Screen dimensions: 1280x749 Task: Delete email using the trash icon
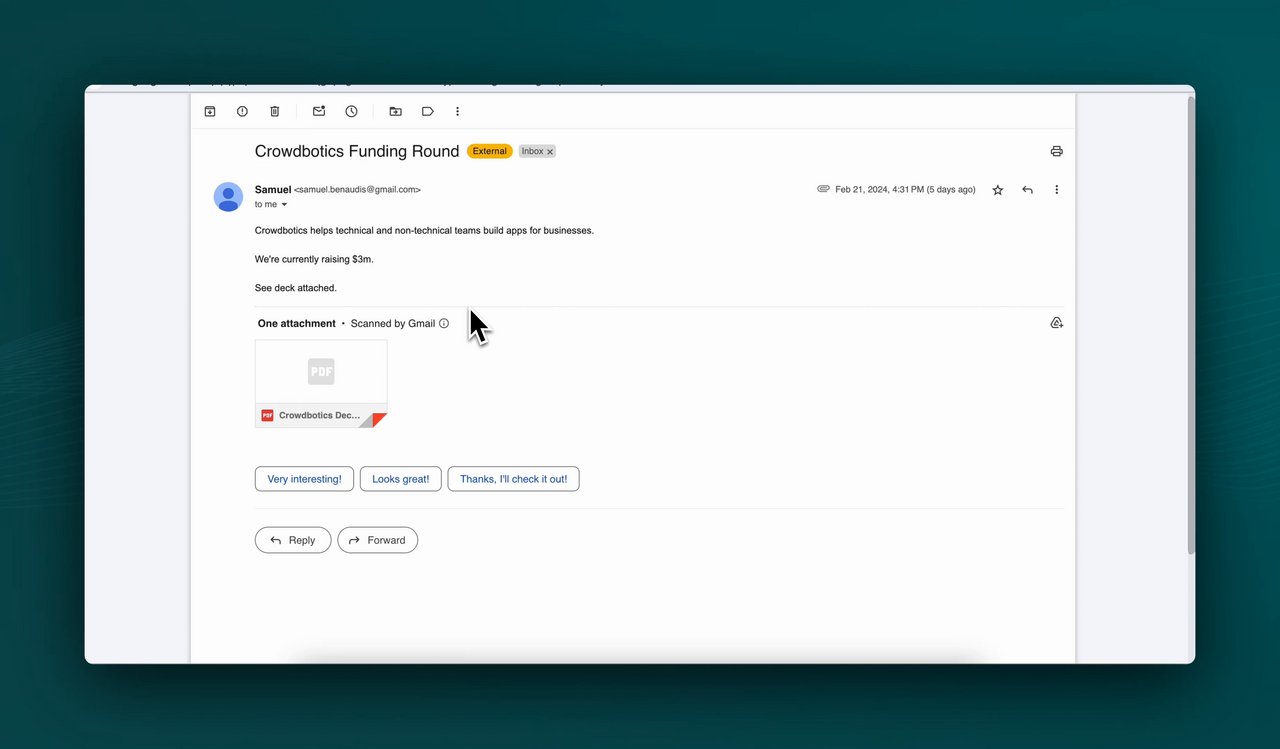coord(275,112)
